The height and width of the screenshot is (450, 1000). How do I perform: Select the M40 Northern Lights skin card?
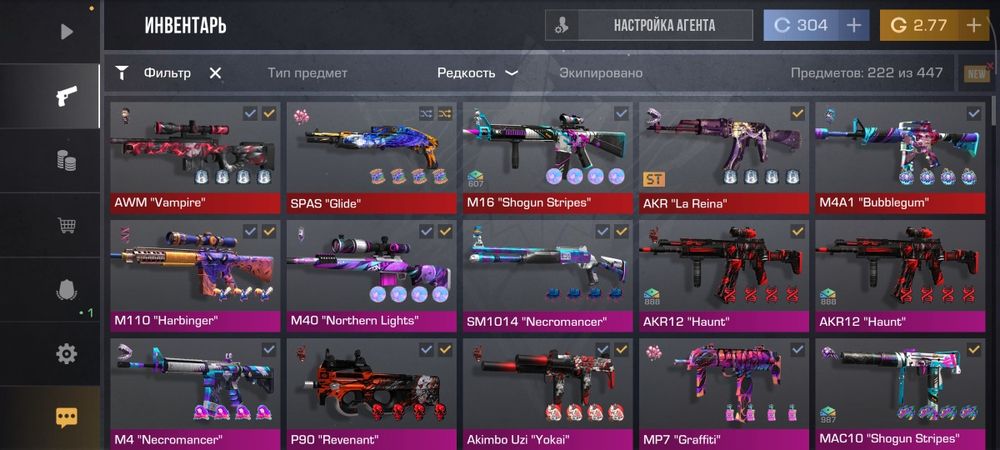tap(371, 276)
